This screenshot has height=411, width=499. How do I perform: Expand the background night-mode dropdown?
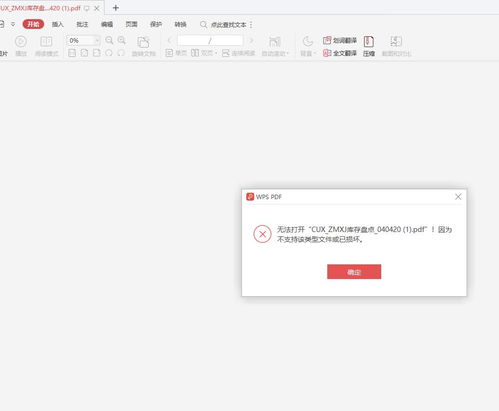[x=315, y=53]
